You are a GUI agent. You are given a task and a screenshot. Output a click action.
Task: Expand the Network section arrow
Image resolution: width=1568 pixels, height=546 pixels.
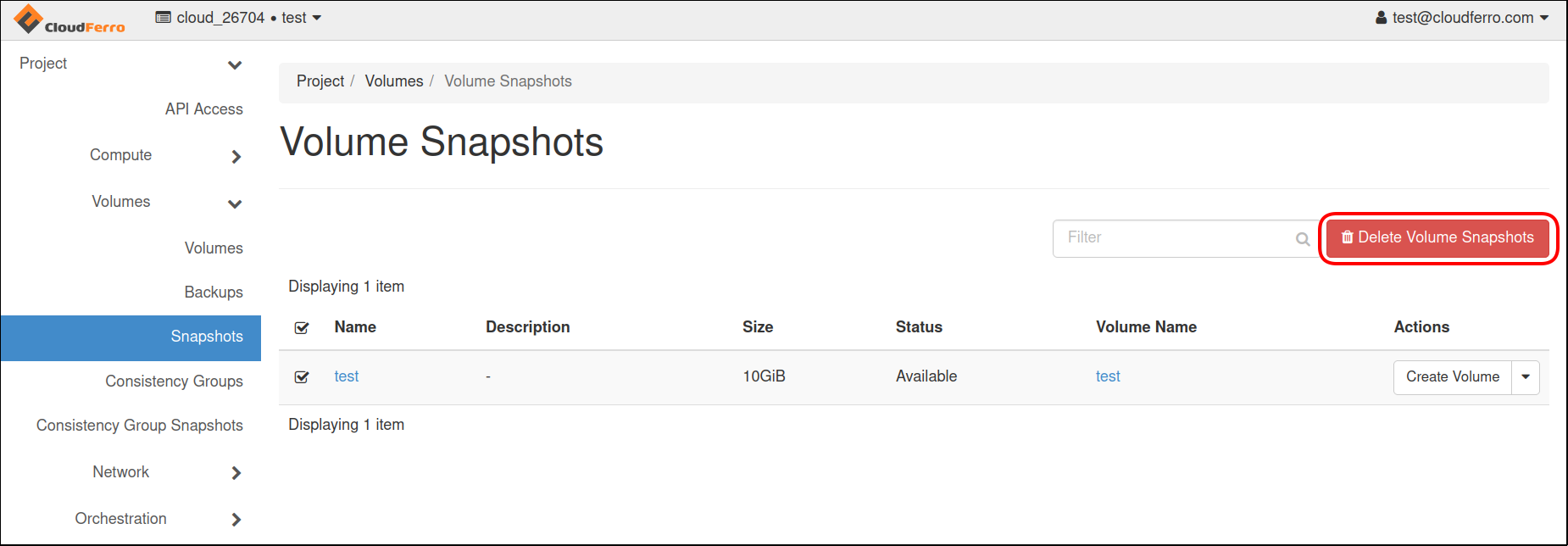click(x=236, y=473)
